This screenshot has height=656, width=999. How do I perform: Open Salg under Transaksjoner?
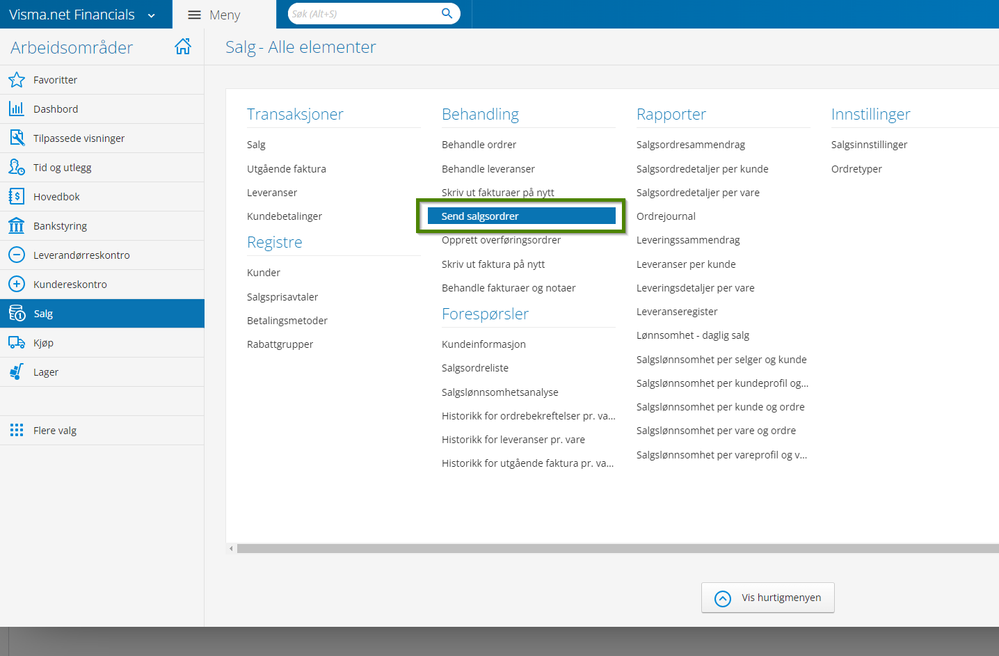click(x=256, y=145)
